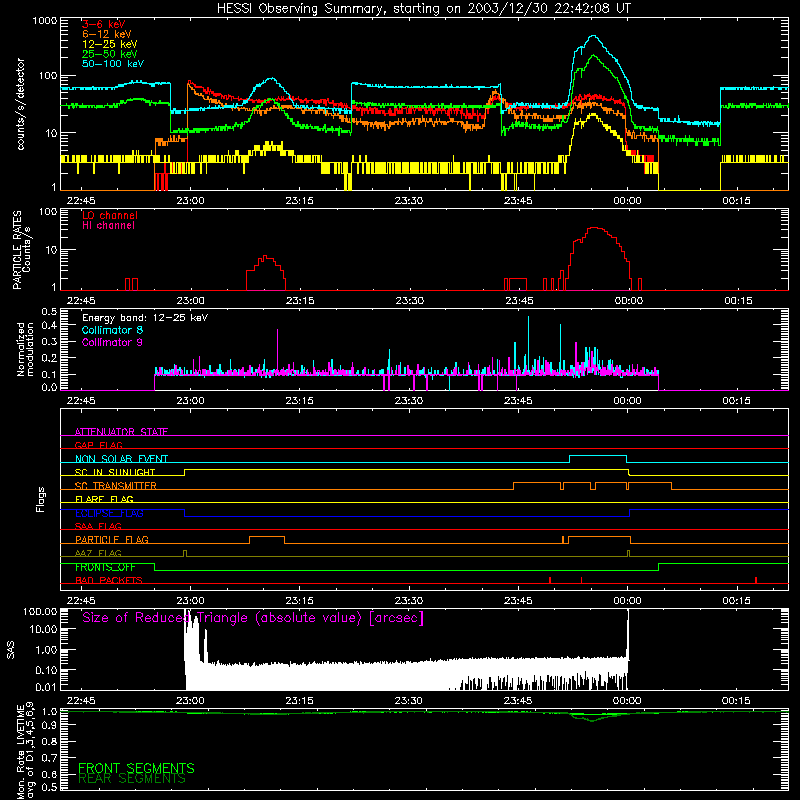
Task: Click the FLARE_FLAG label
Action: coord(104,499)
